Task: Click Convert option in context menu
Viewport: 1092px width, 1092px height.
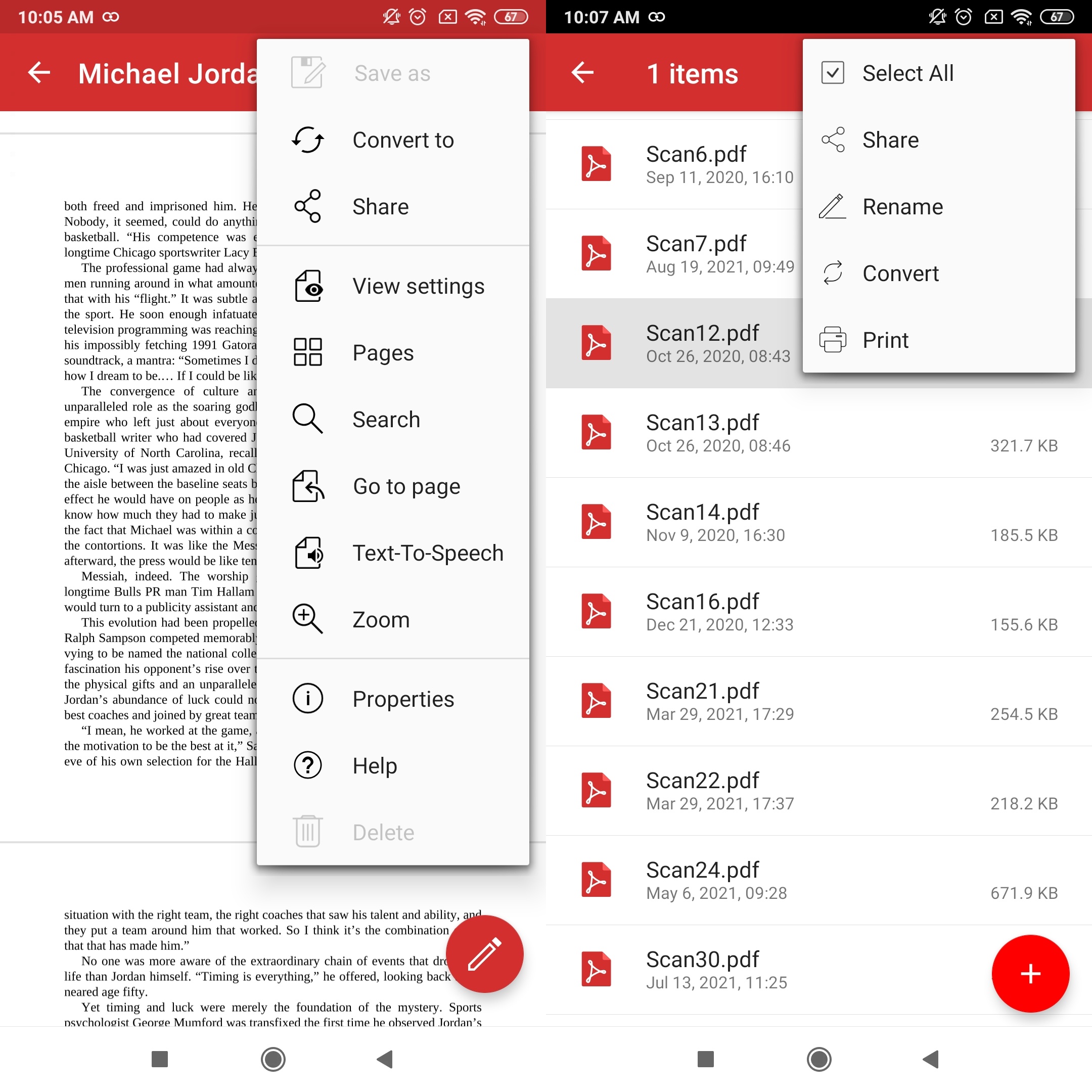Action: click(902, 273)
